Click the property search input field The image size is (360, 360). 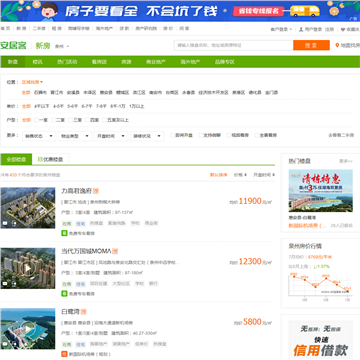click(x=234, y=45)
